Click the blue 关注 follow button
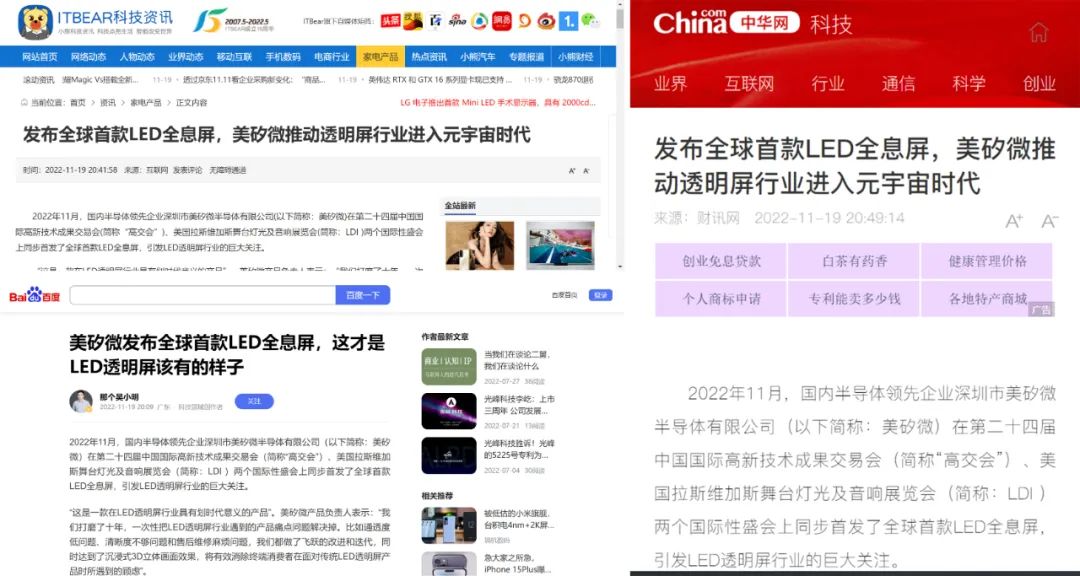Viewport: 1080px width, 576px height. click(x=254, y=401)
